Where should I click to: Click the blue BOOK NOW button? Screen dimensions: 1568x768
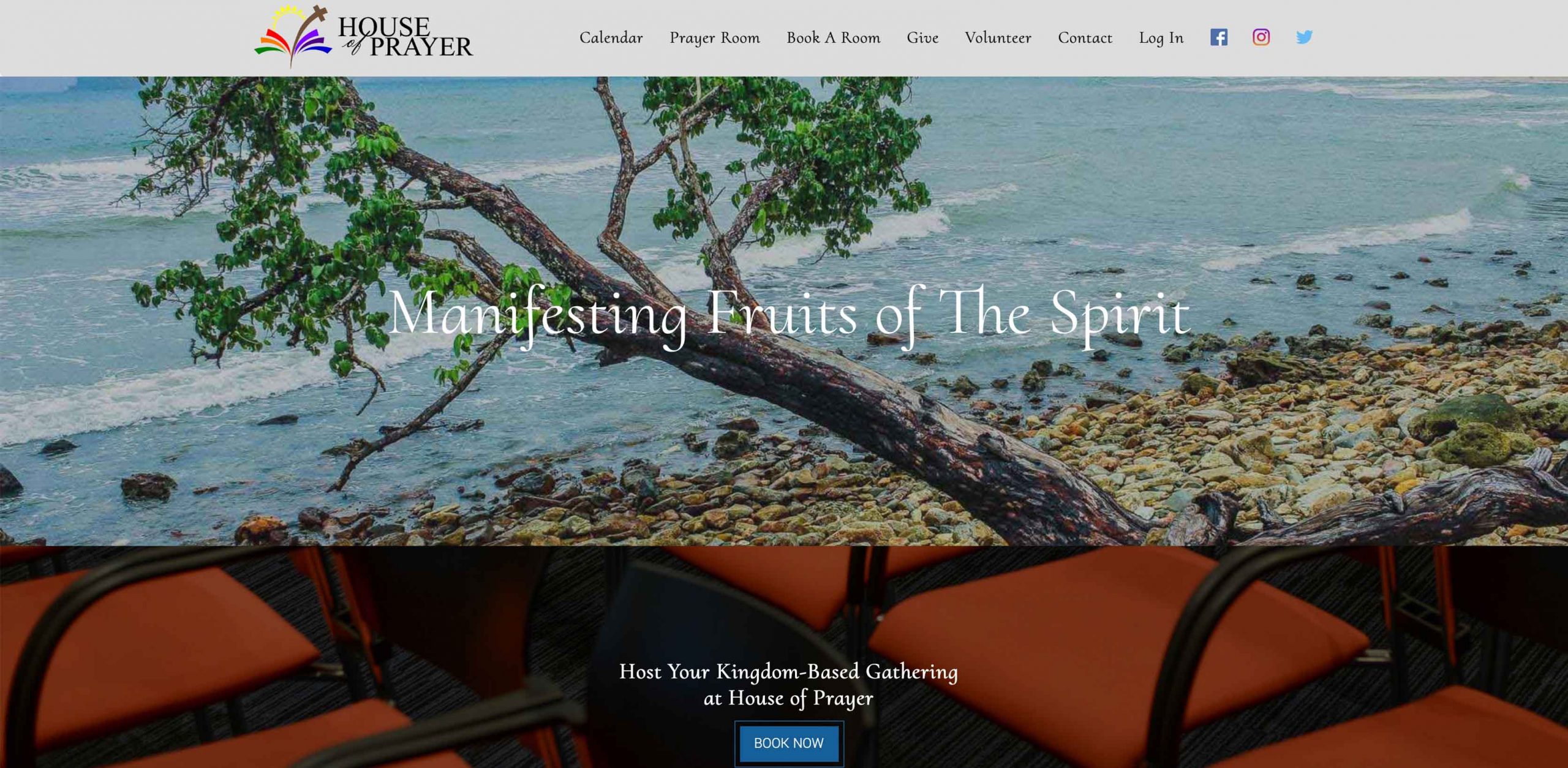coord(789,743)
